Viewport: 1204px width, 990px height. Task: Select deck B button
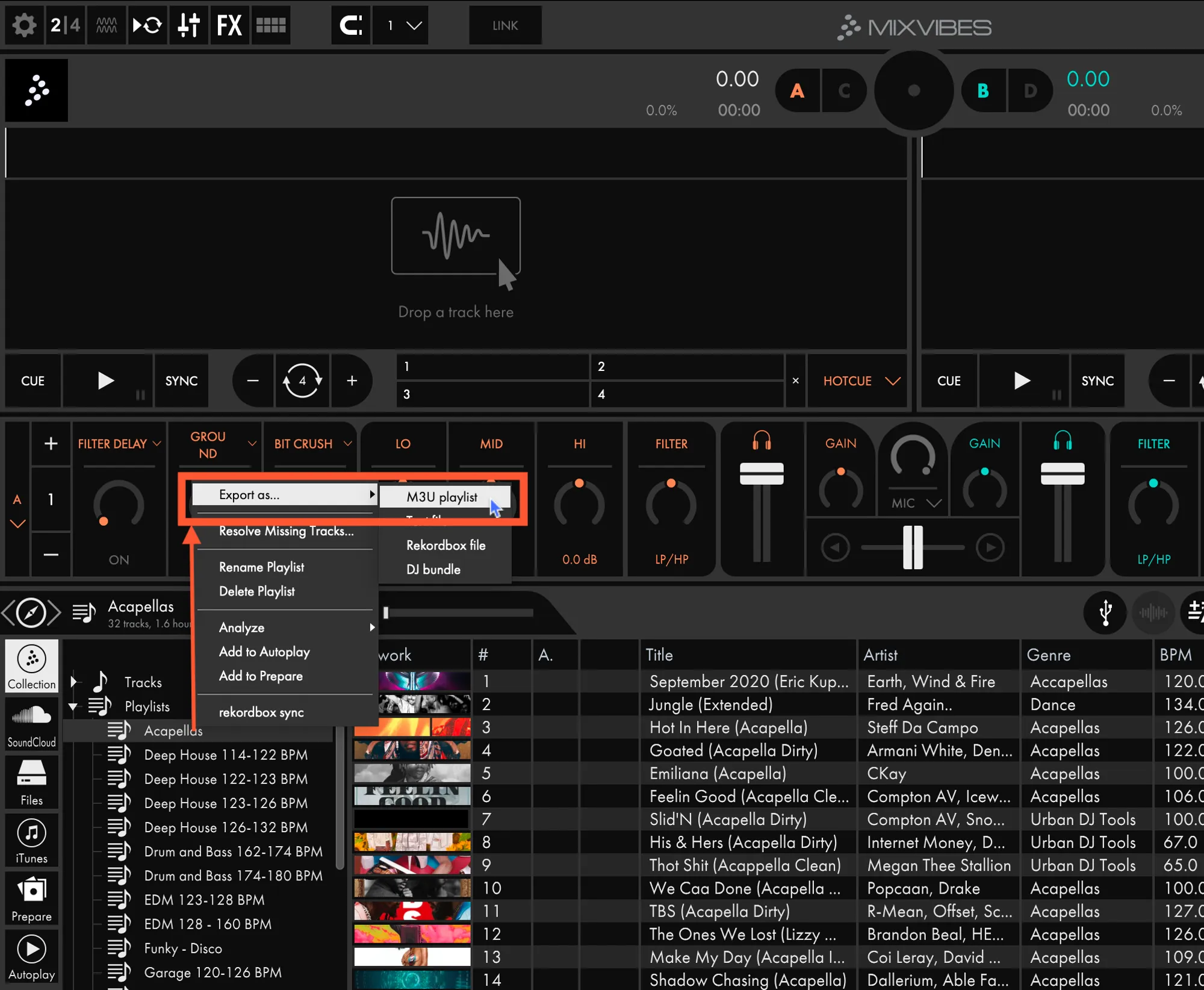pyautogui.click(x=982, y=90)
